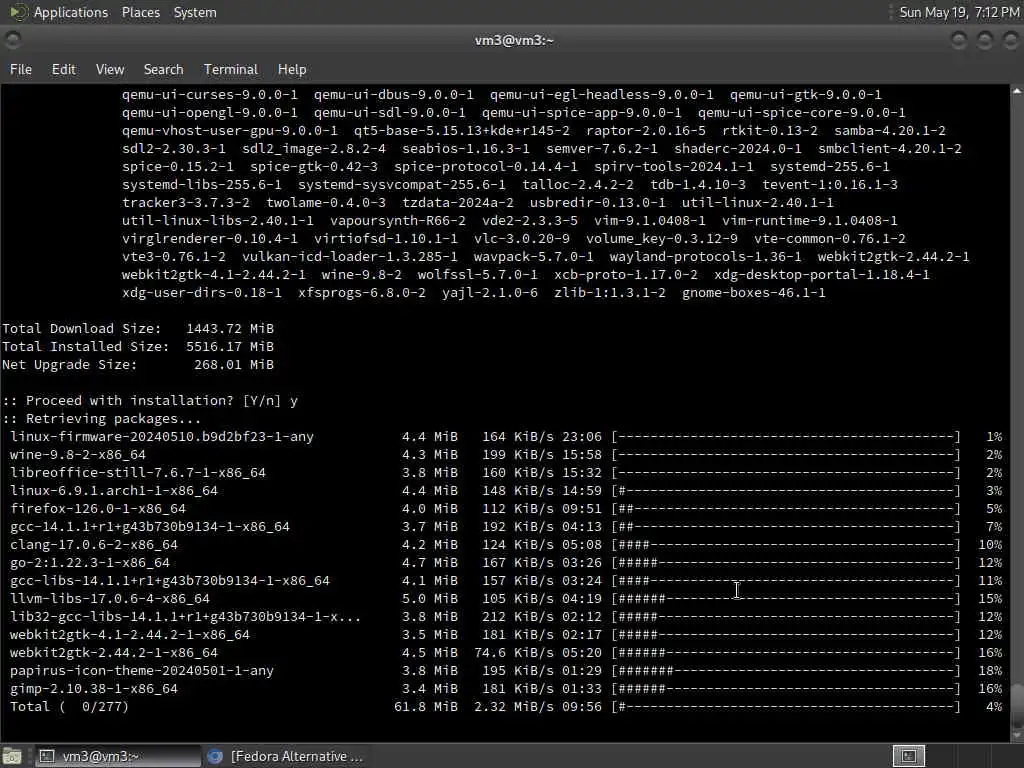Open the Edit menu
Screen dimensions: 1024x768
coord(63,69)
